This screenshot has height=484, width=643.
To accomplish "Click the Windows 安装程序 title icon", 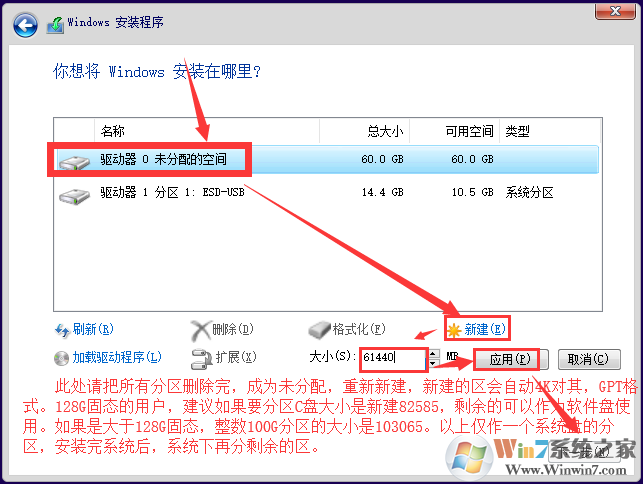I will pos(58,22).
